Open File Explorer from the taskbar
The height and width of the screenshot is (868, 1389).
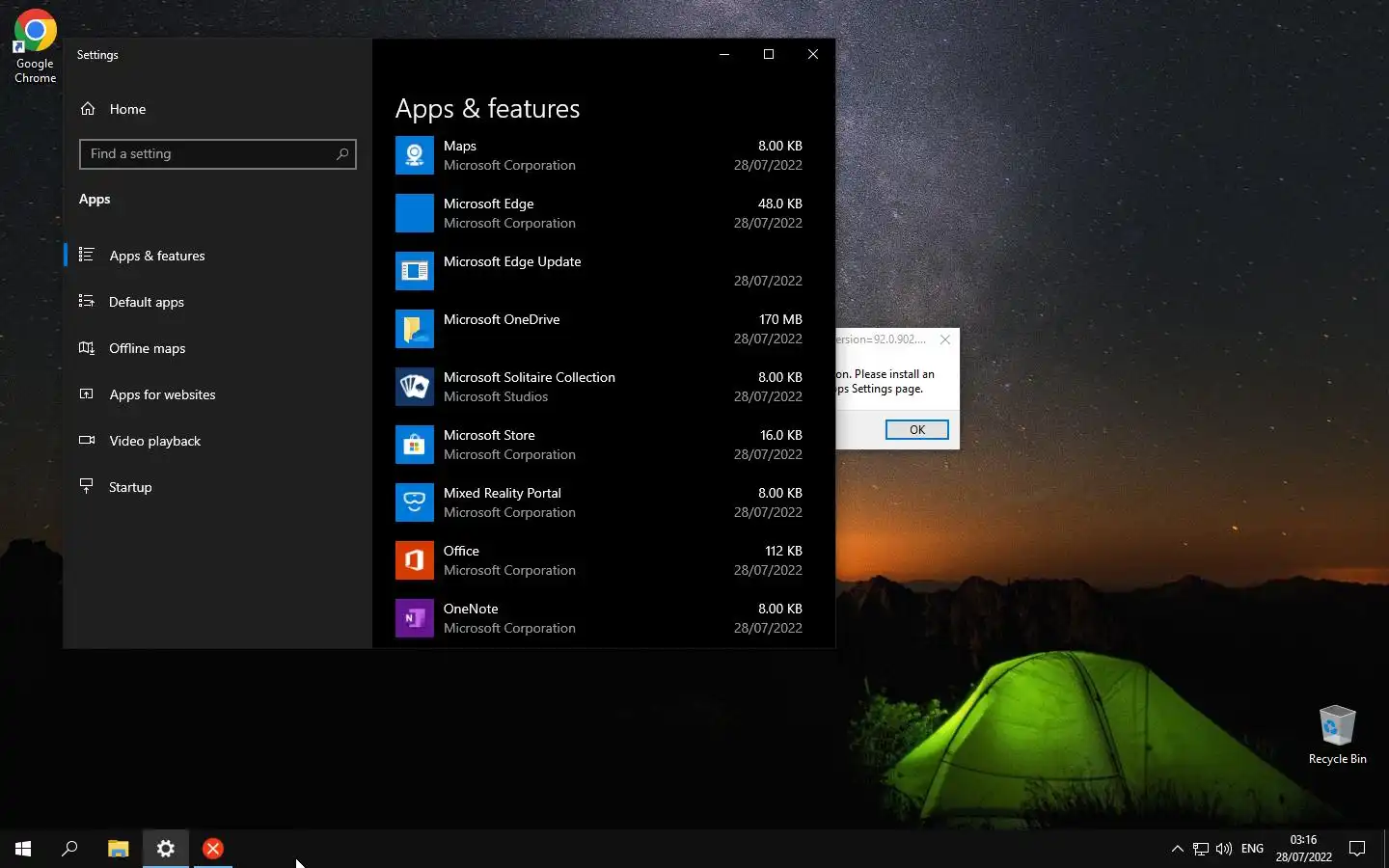[118, 849]
